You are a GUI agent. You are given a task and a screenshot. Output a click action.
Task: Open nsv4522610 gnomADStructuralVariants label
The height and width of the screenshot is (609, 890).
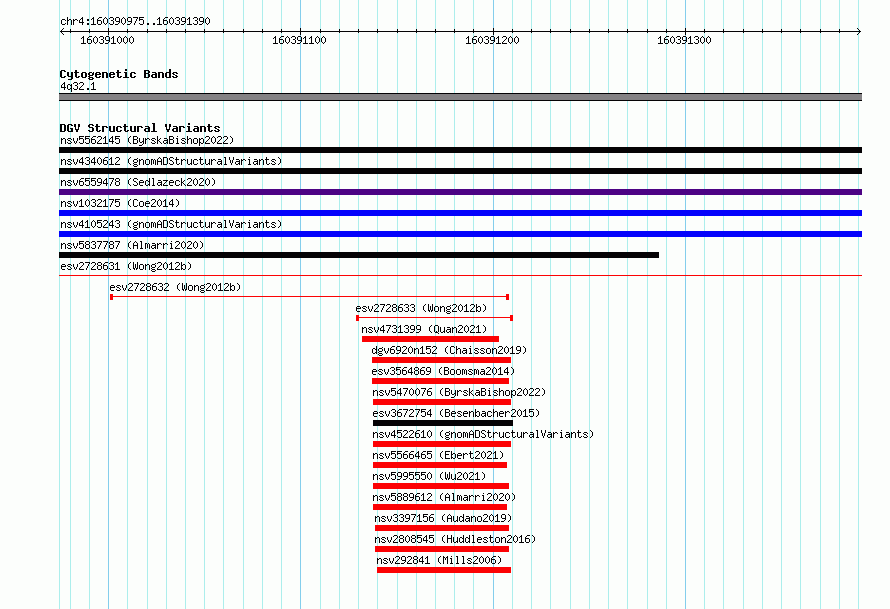[483, 434]
